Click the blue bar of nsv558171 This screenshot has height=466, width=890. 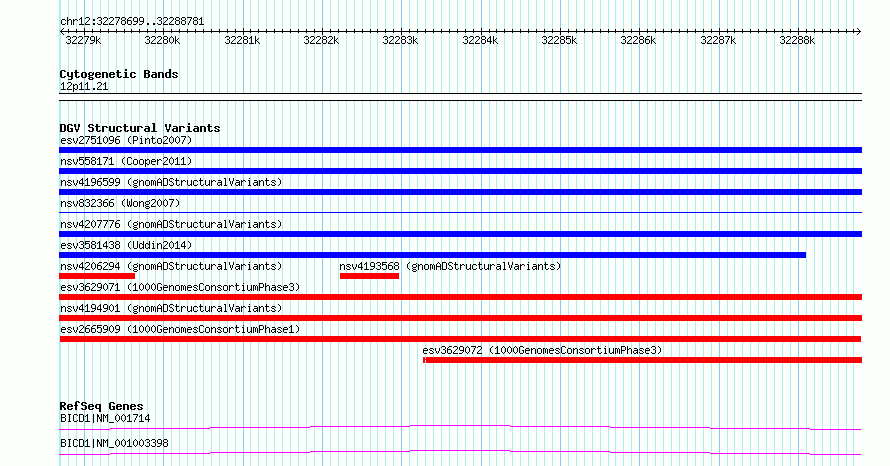pyautogui.click(x=460, y=171)
